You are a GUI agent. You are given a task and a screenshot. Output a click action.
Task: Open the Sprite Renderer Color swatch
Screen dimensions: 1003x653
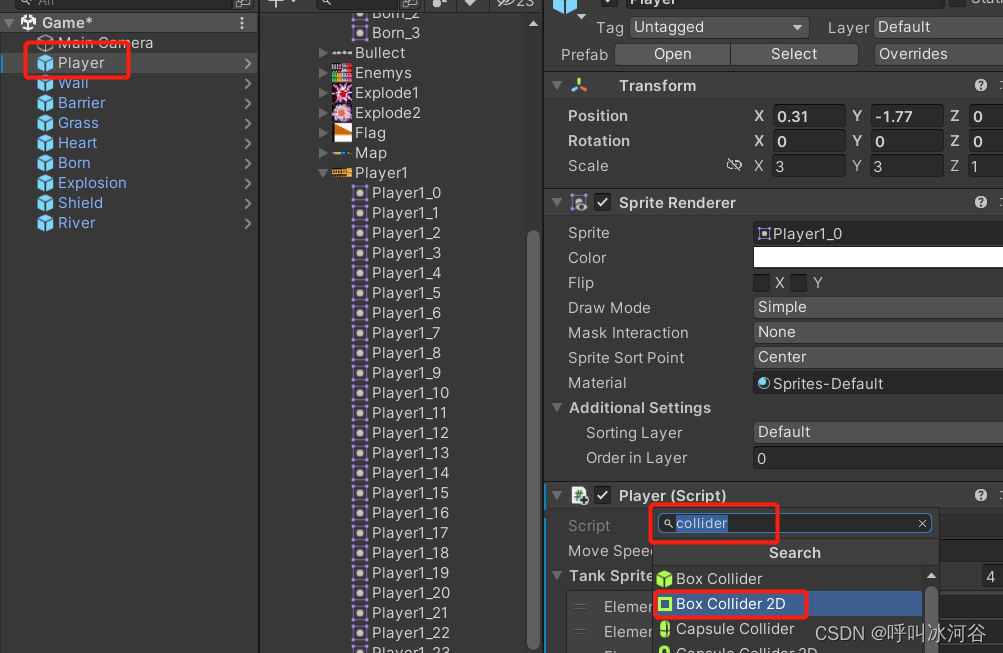878,257
